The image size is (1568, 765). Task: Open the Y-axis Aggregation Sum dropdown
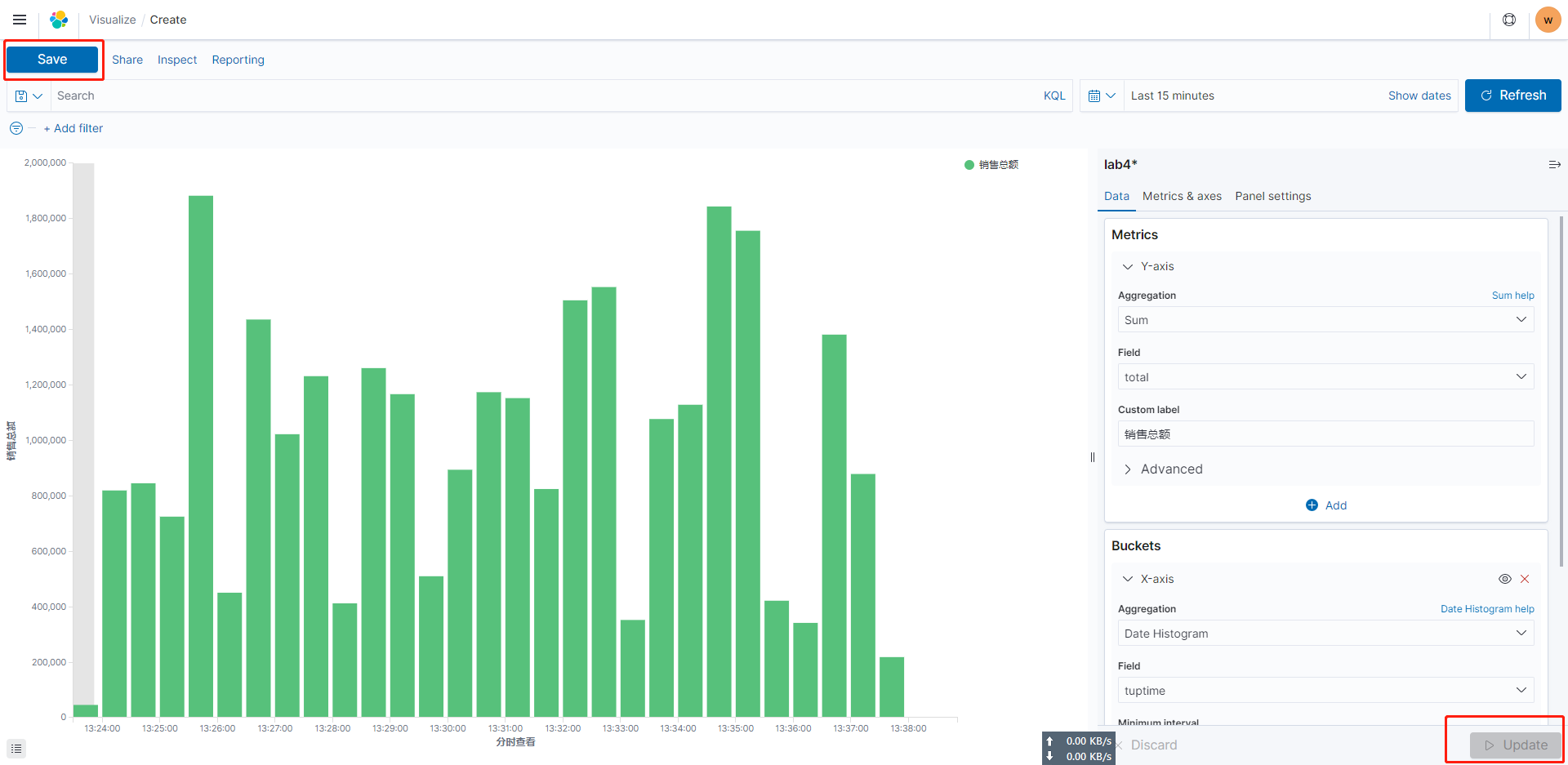(1325, 320)
